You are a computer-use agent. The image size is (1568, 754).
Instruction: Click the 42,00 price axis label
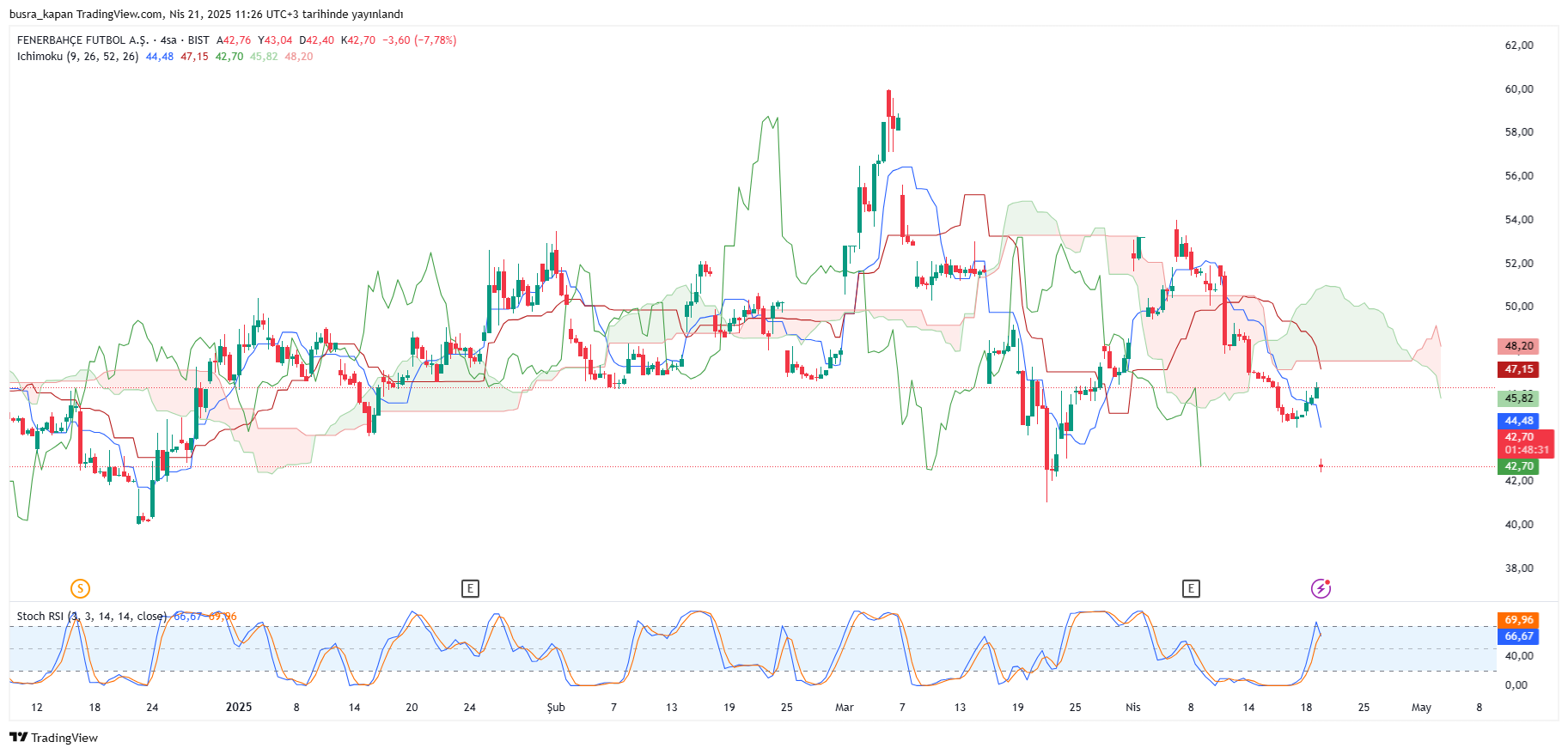1519,481
